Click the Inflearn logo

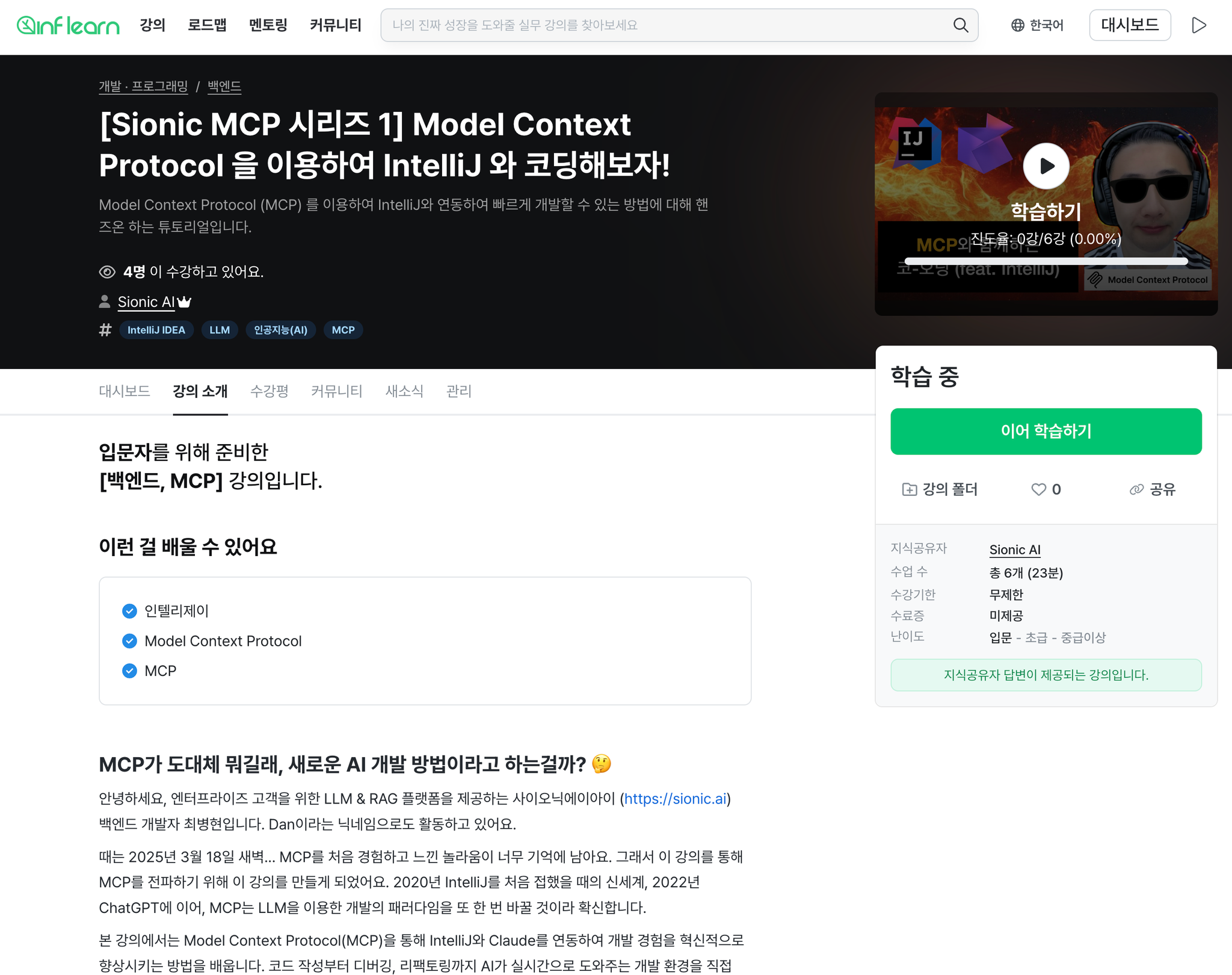(68, 25)
